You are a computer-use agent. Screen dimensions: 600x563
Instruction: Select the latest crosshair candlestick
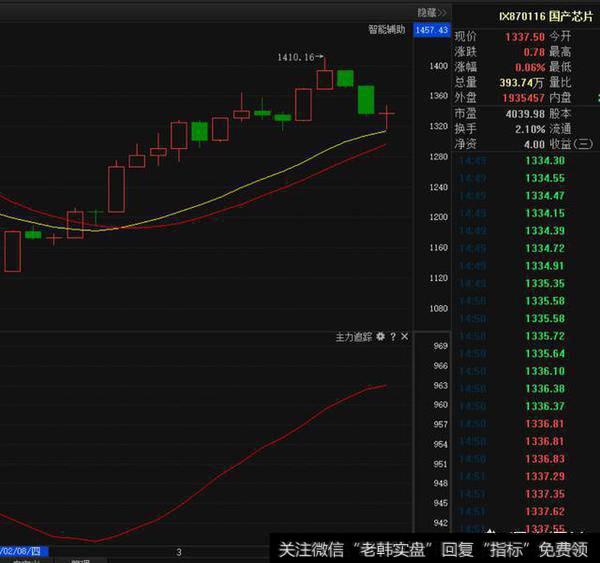[x=386, y=113]
